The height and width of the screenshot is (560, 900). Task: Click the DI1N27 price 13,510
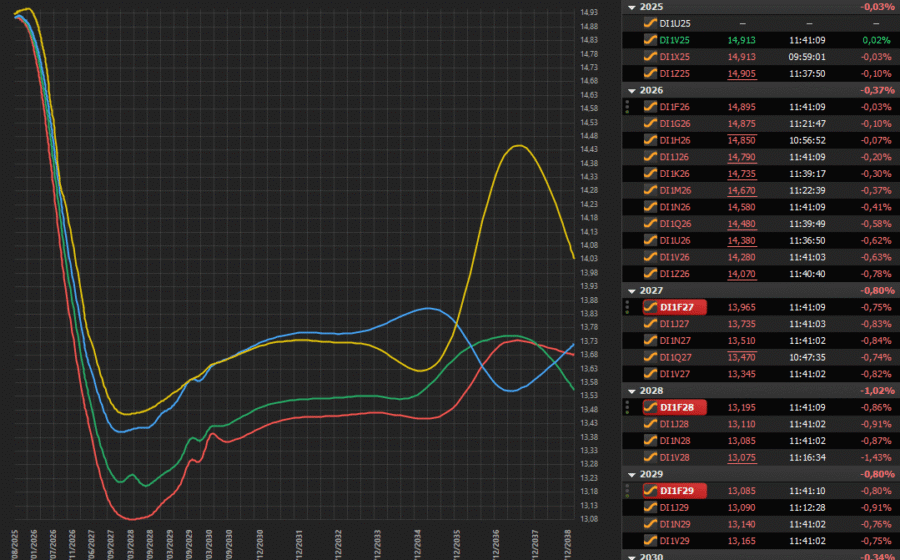(x=742, y=340)
